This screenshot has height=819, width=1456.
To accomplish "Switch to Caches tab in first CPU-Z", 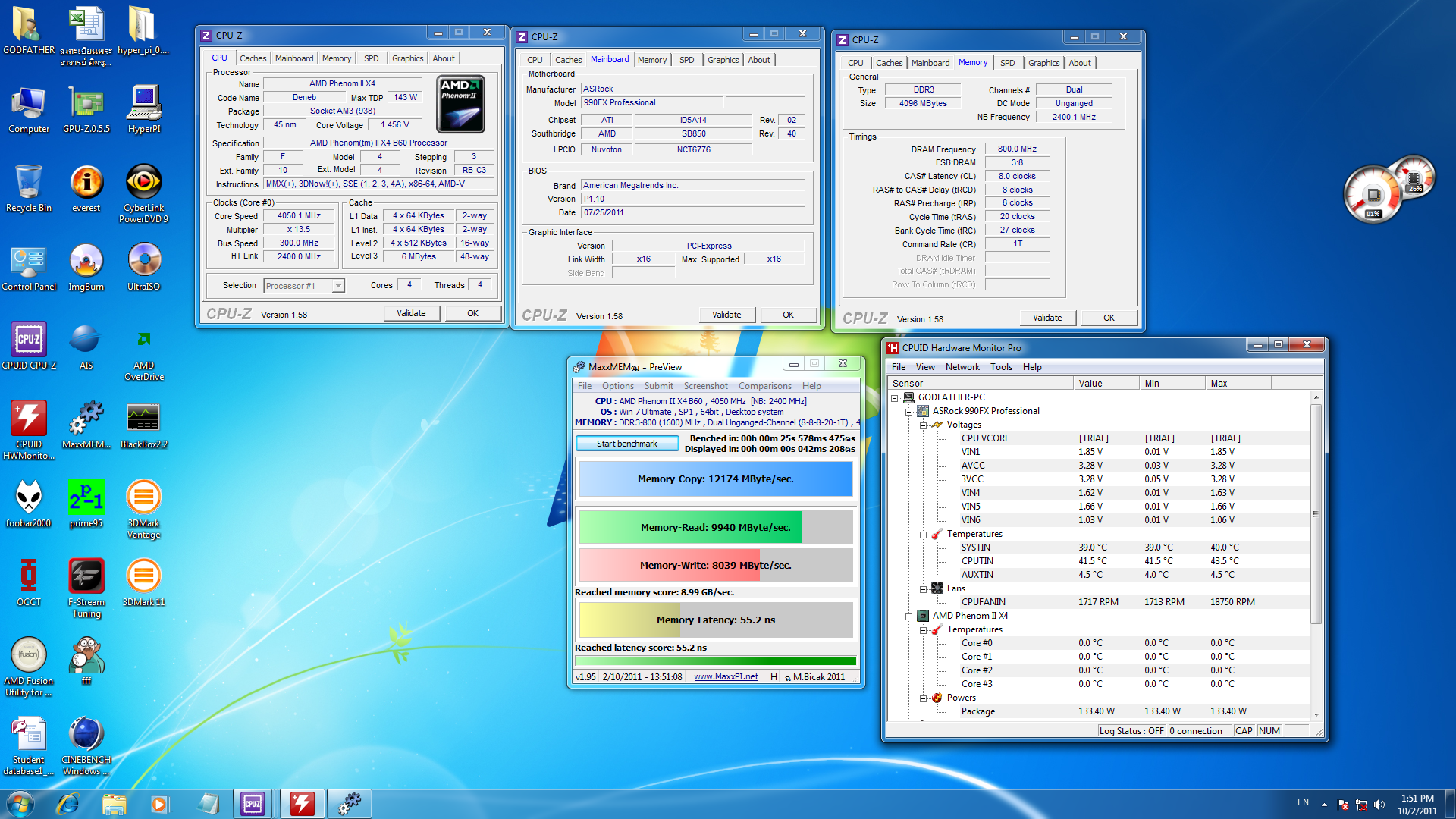I will pos(253,58).
